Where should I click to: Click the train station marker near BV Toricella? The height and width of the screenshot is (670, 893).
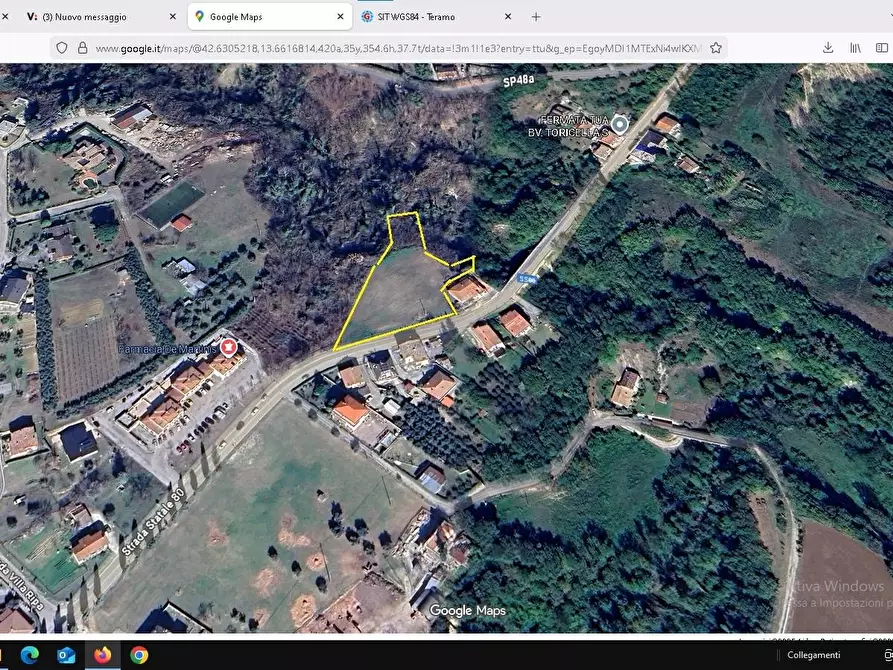[x=617, y=121]
